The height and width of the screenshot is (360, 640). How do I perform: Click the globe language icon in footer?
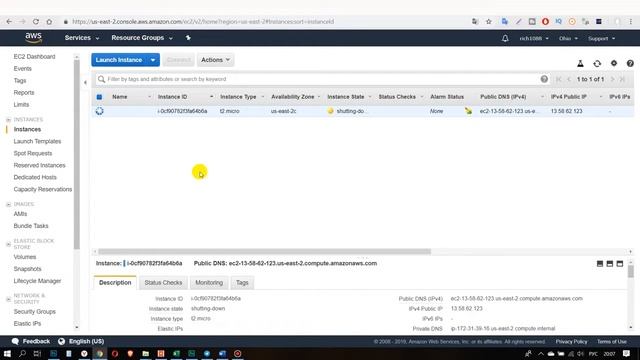tap(61, 341)
